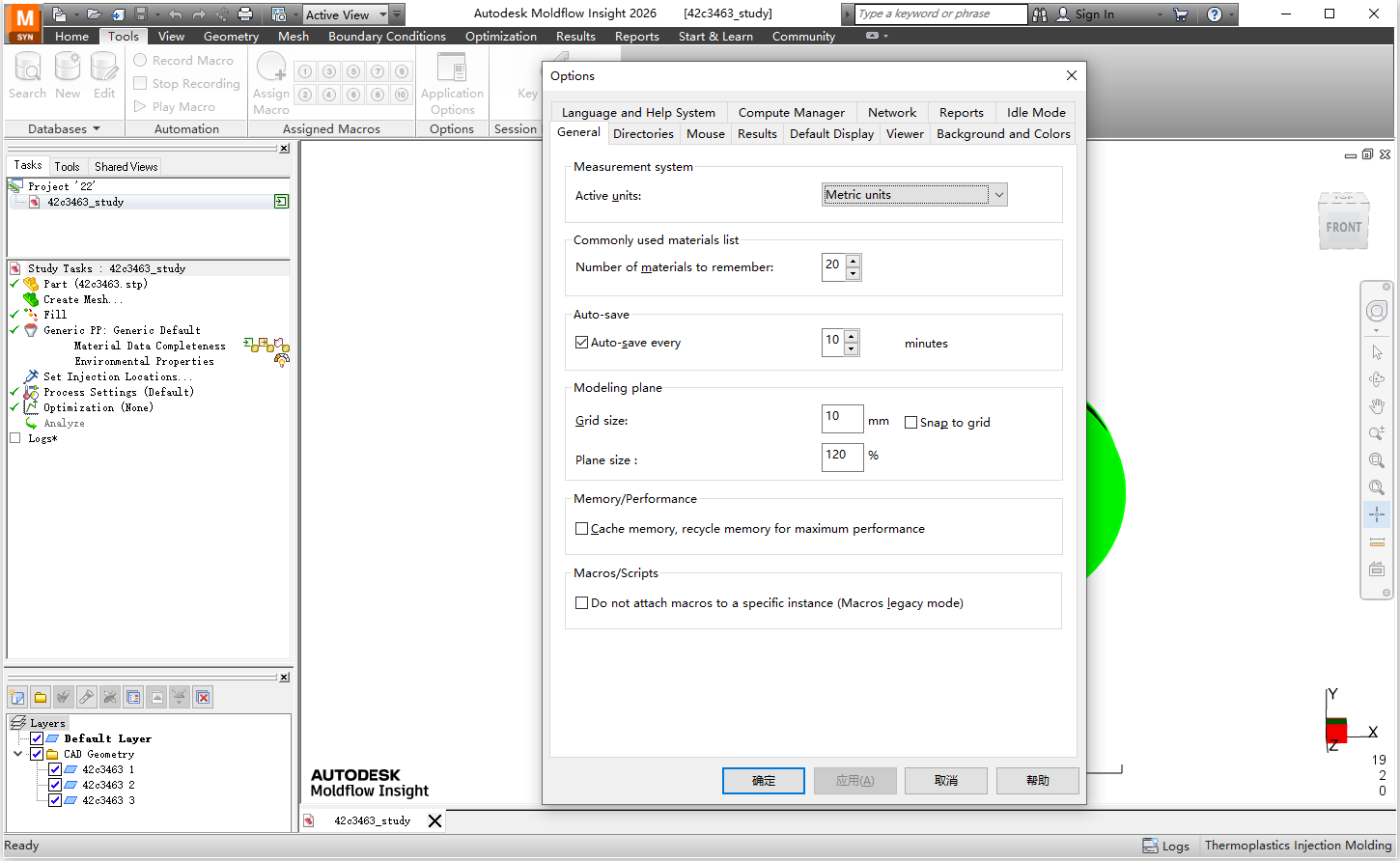Image resolution: width=1400 pixels, height=861 pixels.
Task: Click the yellow new folder icon in Layers toolbar
Action: coord(41,697)
